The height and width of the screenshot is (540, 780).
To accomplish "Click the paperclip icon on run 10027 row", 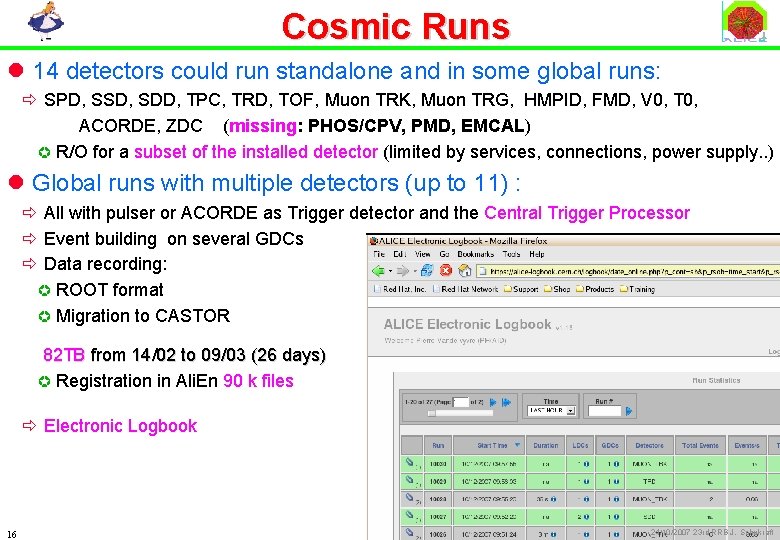I will click(x=409, y=516).
